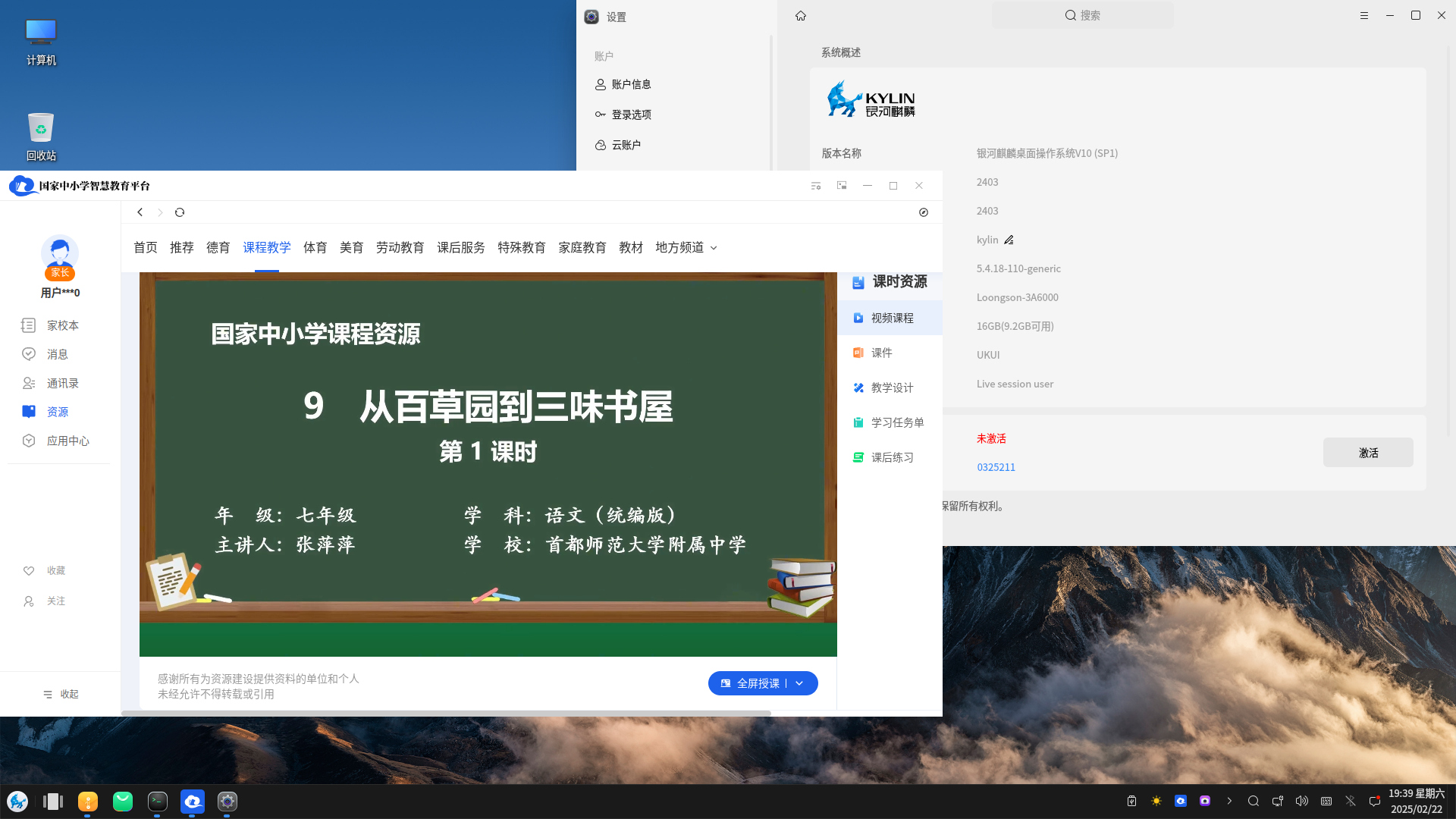
Task: Click the parent user avatar
Action: click(60, 254)
